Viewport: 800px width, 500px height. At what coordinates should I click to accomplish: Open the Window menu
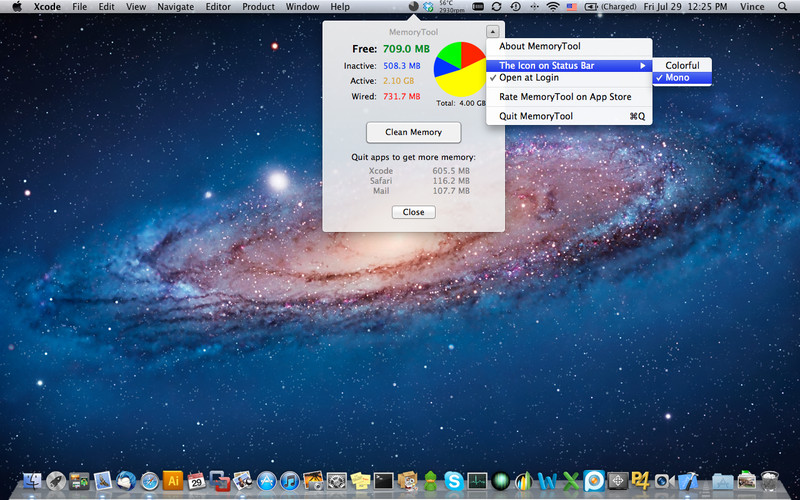pos(302,7)
